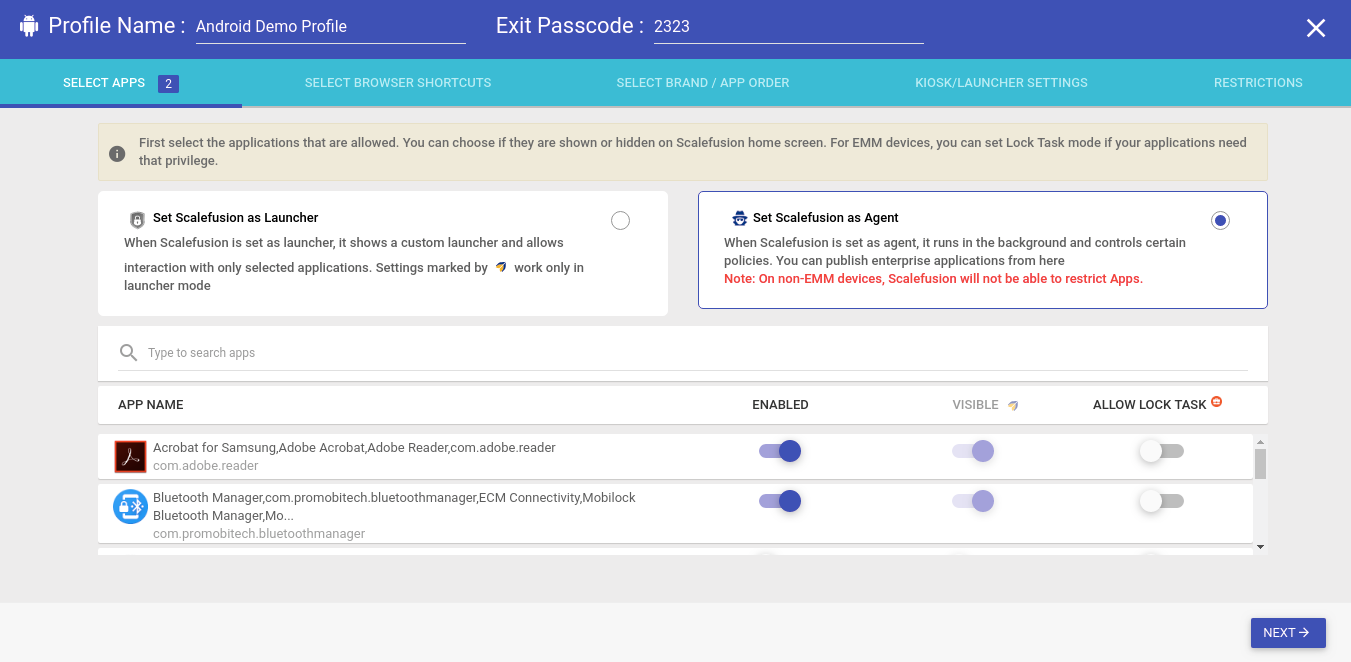Viewport: 1351px width, 662px height.
Task: Click the info icon in the notice banner
Action: pyautogui.click(x=117, y=153)
